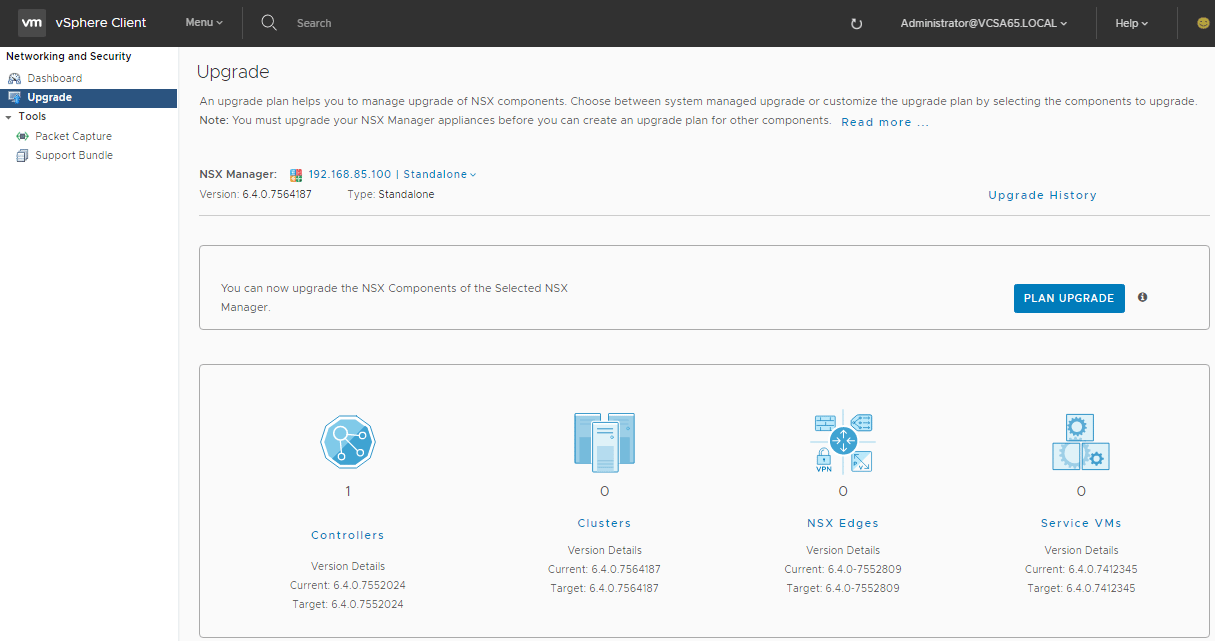Open the Menu dropdown
1215x641 pixels.
coord(204,22)
